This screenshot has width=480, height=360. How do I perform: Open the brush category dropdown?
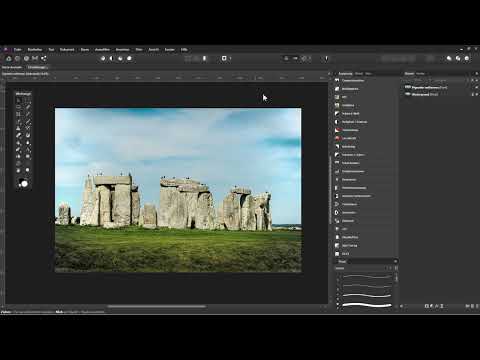[x=362, y=268]
